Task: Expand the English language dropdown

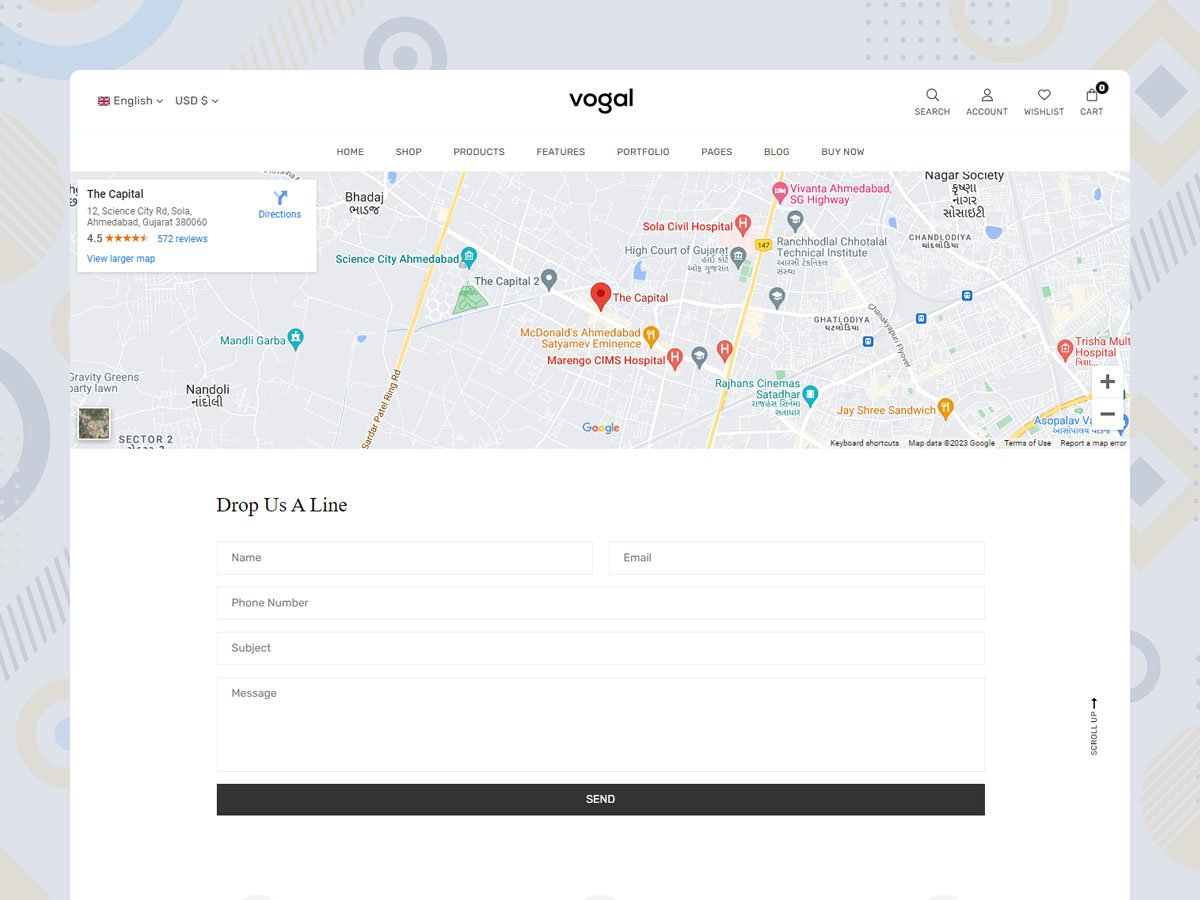Action: (131, 101)
